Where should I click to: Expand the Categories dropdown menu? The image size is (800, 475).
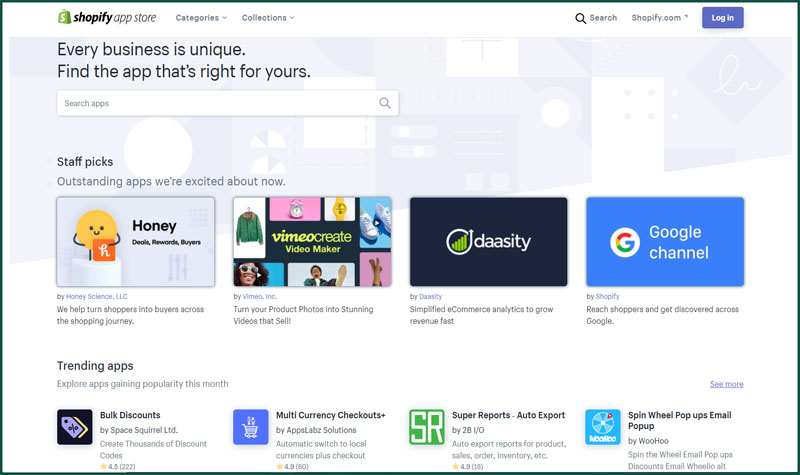201,18
